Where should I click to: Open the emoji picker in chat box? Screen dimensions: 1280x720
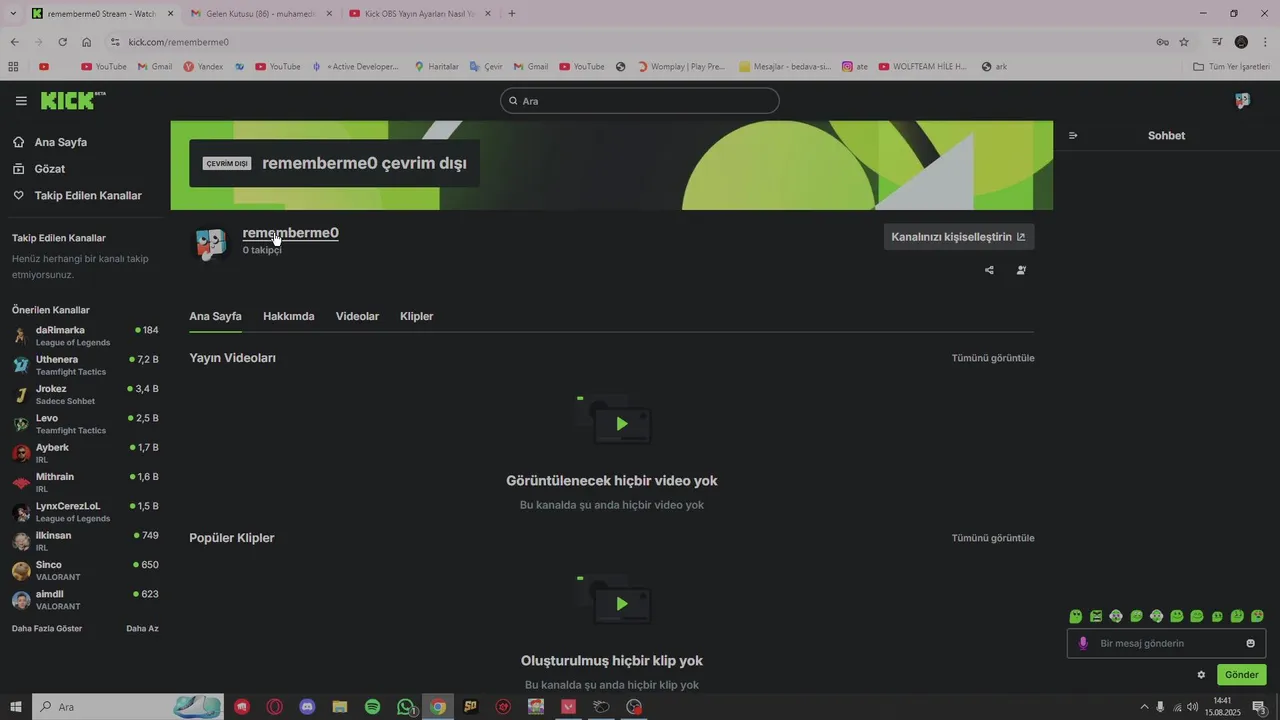point(1250,643)
